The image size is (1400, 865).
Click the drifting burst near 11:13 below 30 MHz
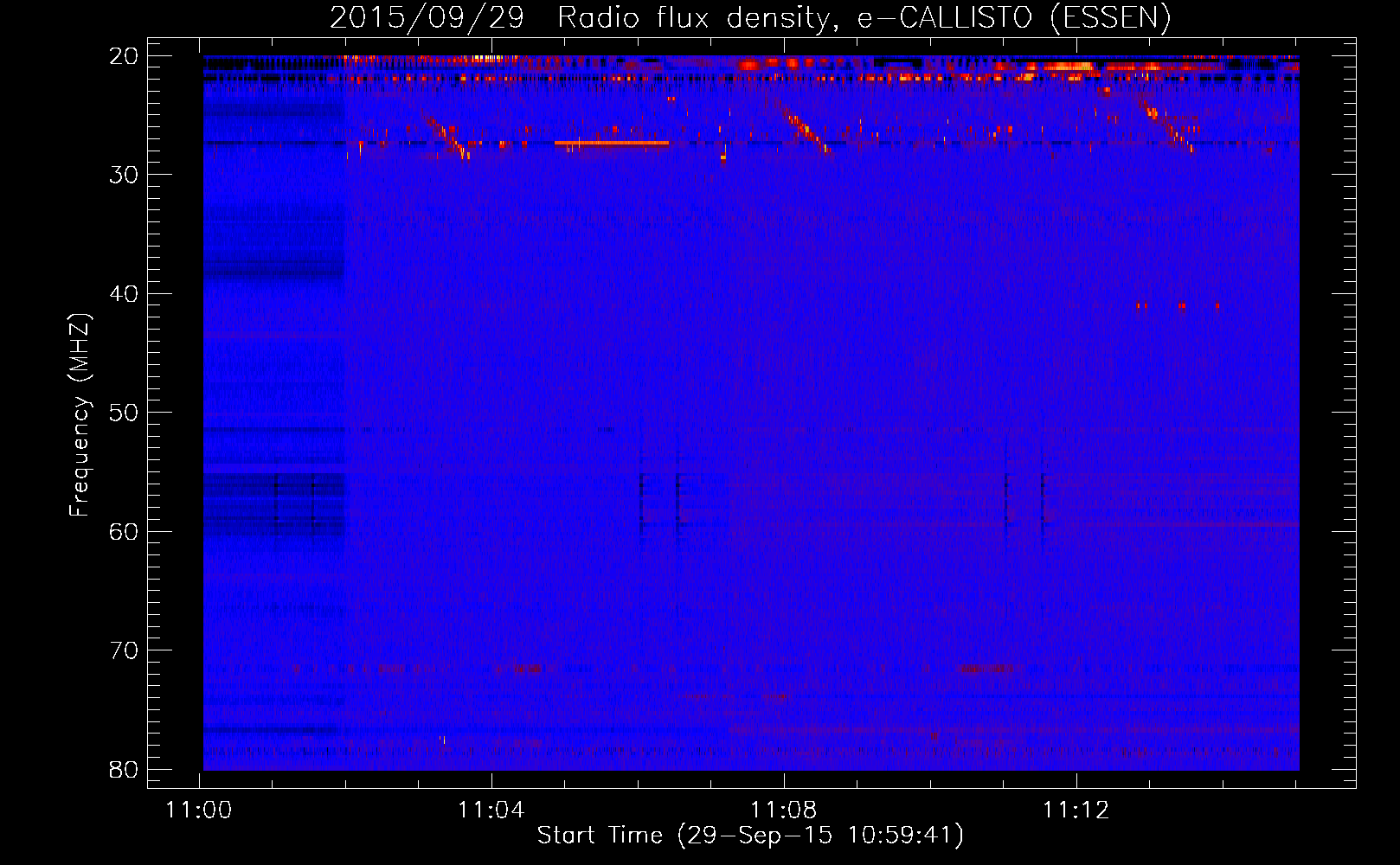pos(1163,122)
